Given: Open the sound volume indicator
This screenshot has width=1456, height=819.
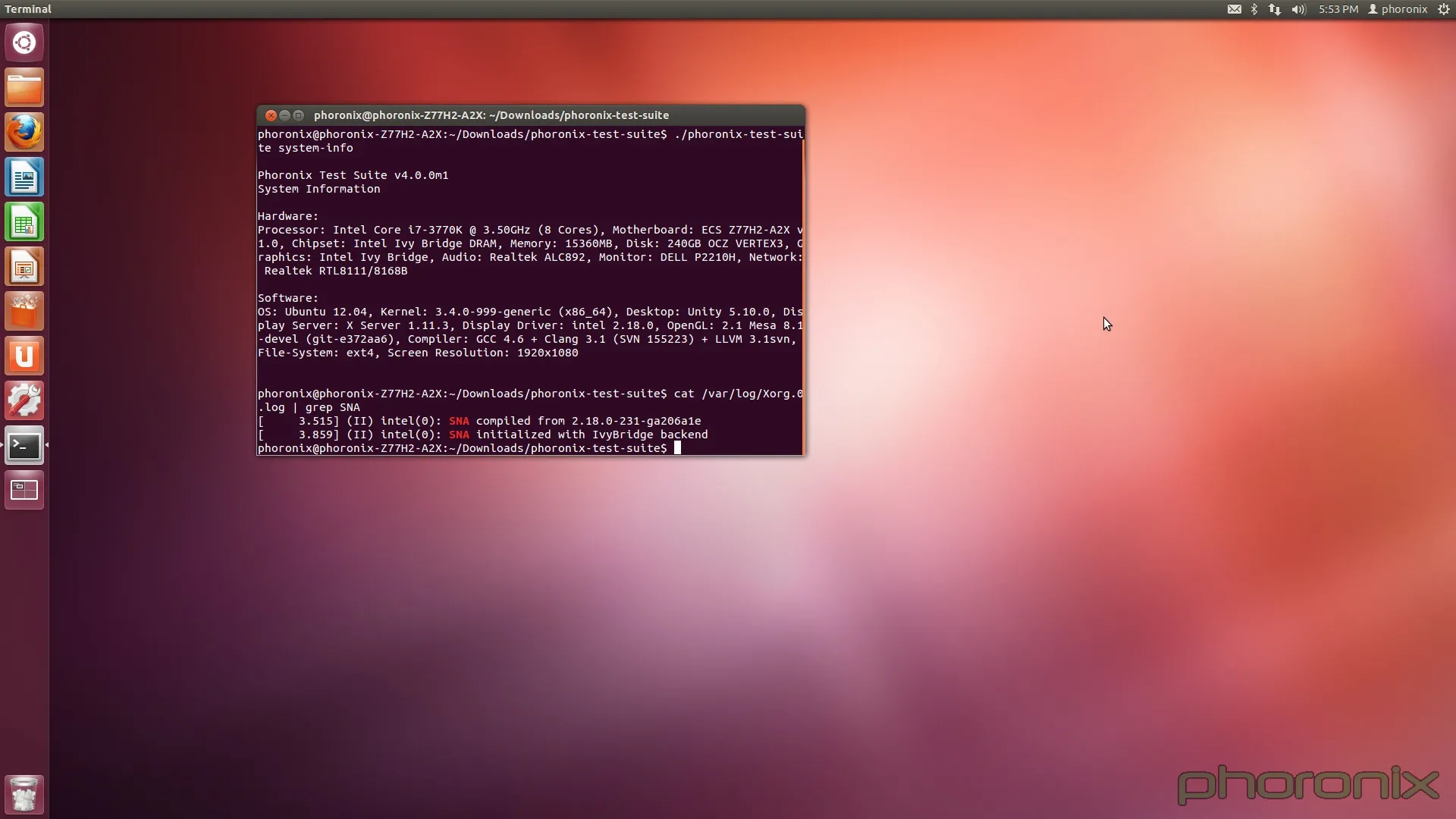Looking at the screenshot, I should (x=1299, y=9).
